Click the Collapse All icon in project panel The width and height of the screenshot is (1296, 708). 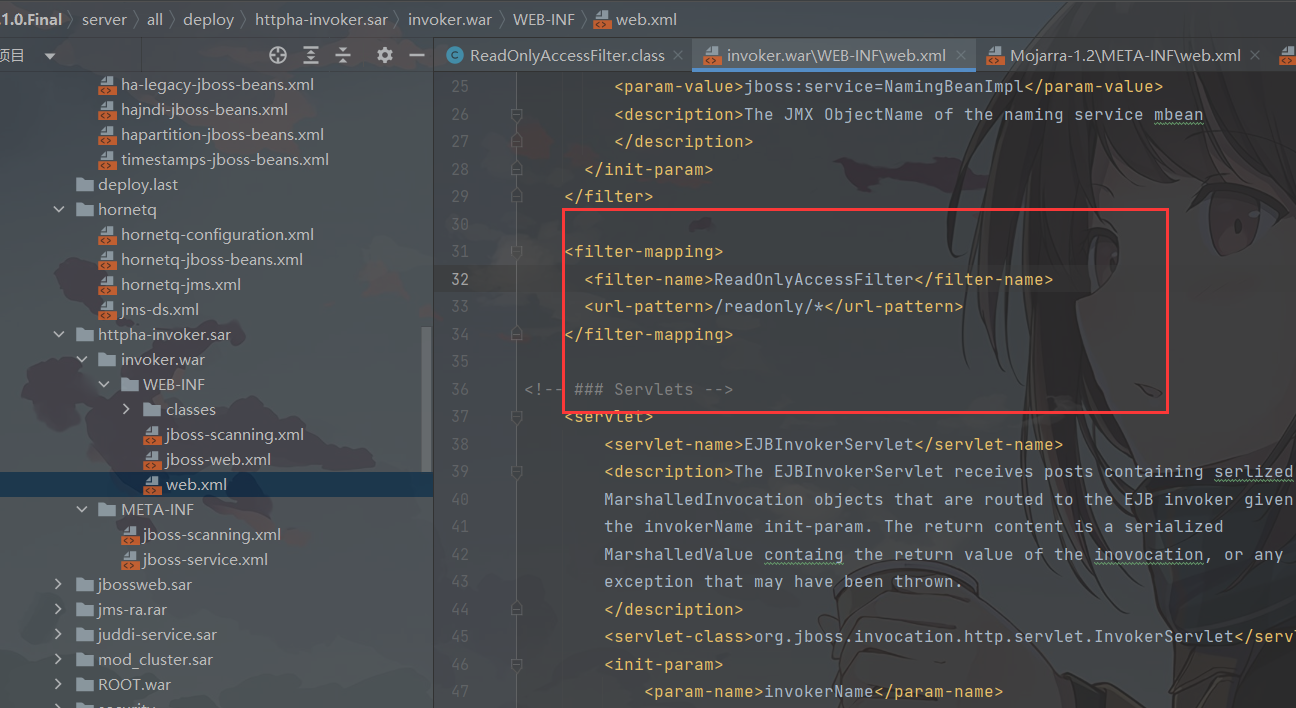(343, 56)
